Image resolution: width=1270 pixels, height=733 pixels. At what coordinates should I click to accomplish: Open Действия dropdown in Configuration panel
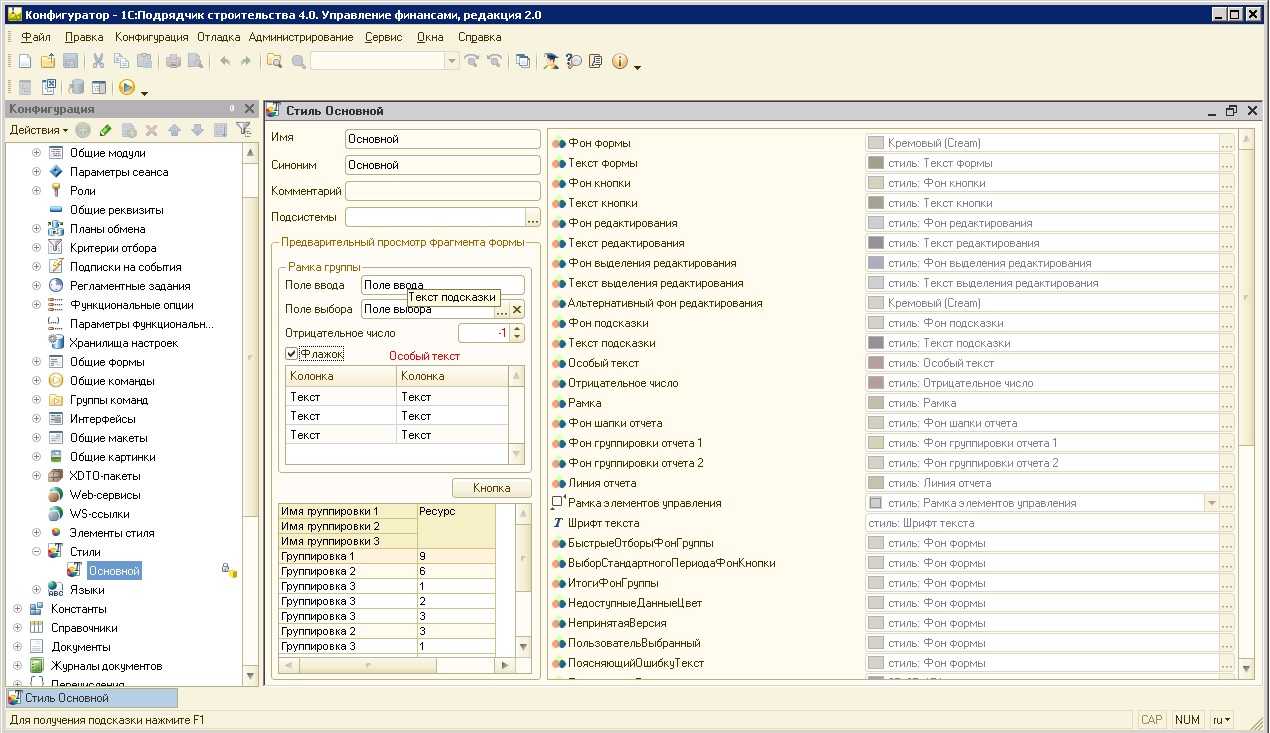39,130
